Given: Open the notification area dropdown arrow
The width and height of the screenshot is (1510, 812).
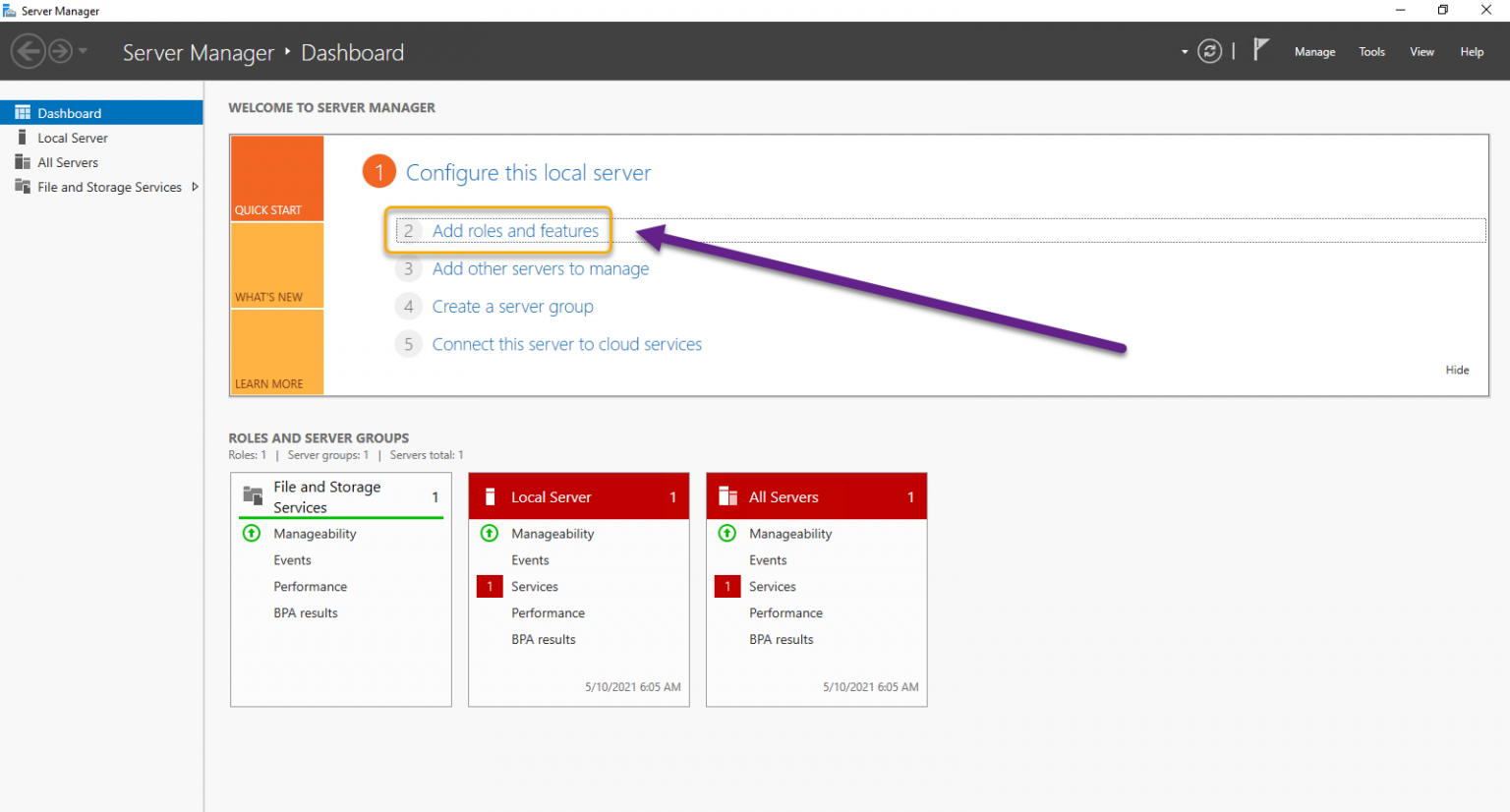Looking at the screenshot, I should click(x=1184, y=51).
